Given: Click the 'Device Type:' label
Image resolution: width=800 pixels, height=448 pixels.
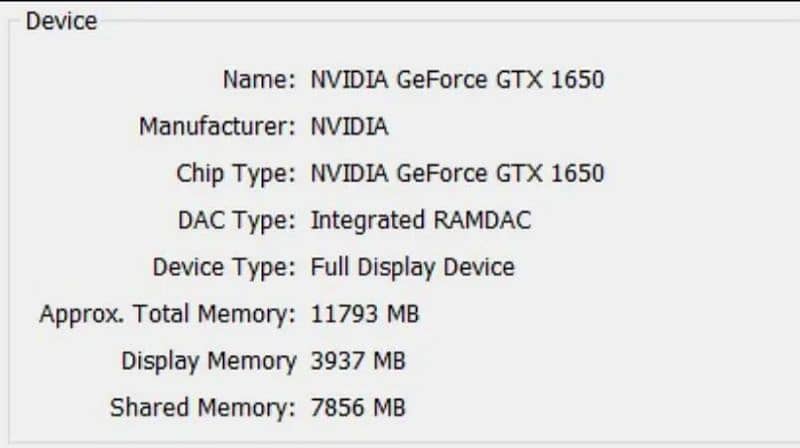Looking at the screenshot, I should tap(224, 267).
